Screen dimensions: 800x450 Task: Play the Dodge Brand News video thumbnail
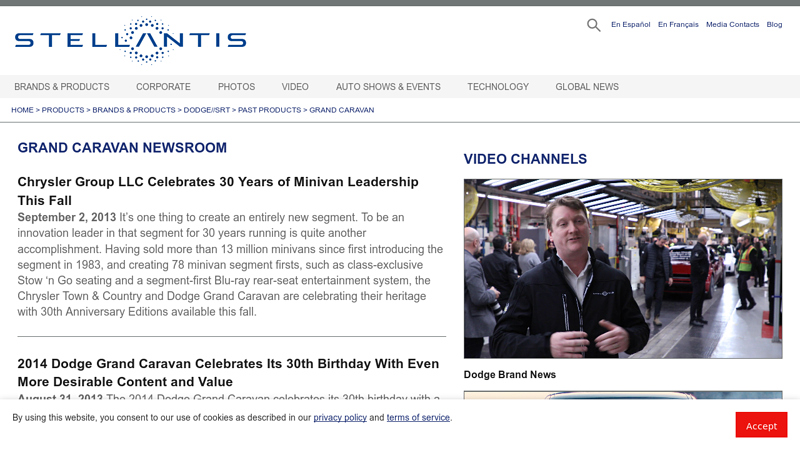point(622,268)
